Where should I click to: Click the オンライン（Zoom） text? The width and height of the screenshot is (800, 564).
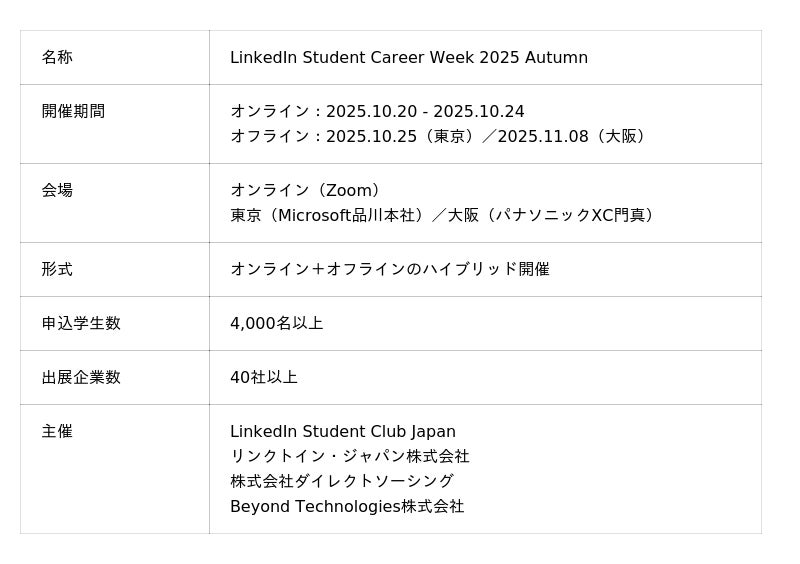click(x=306, y=191)
